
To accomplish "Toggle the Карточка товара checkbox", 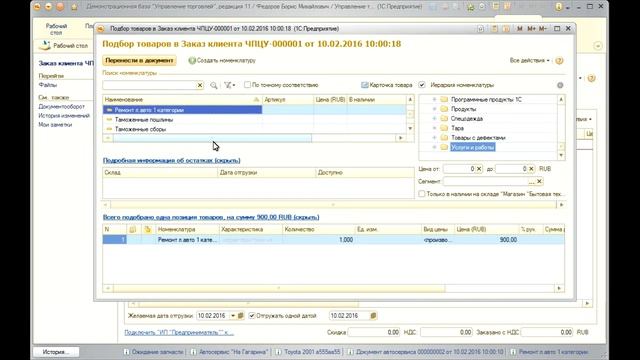I will 364,85.
